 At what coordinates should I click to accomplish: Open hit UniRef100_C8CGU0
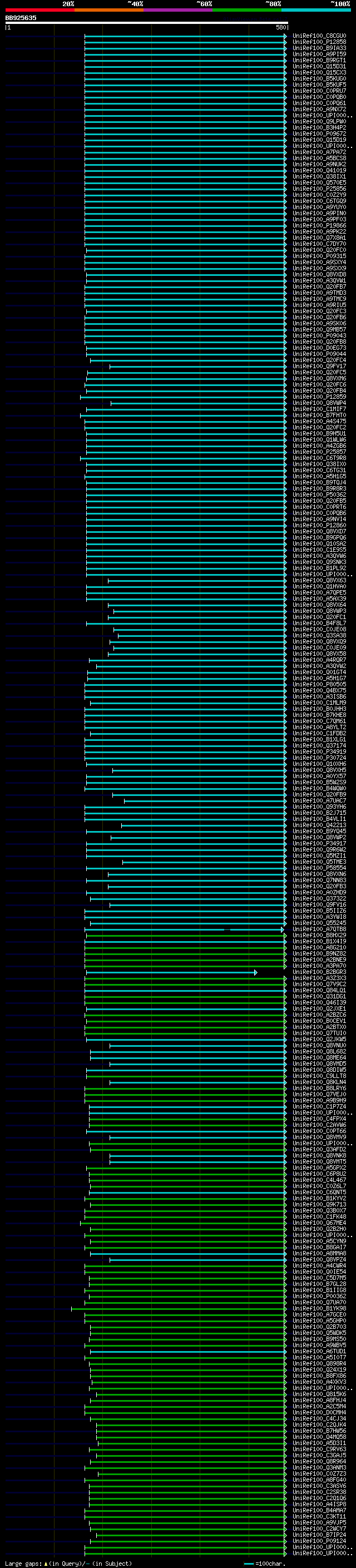[x=319, y=36]
